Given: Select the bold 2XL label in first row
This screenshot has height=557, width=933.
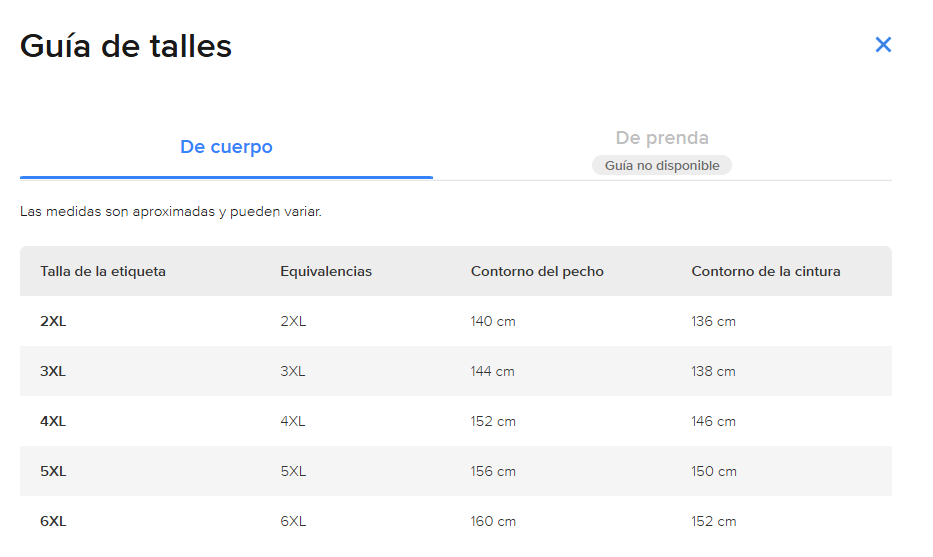Looking at the screenshot, I should coord(53,321).
